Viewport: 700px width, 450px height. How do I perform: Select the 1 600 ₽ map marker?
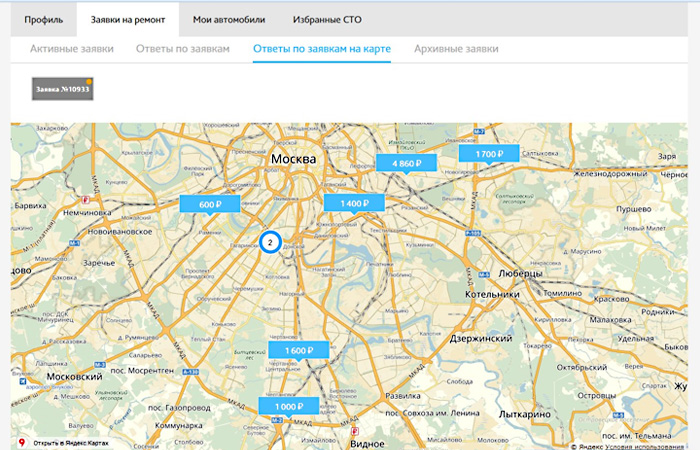coord(298,351)
